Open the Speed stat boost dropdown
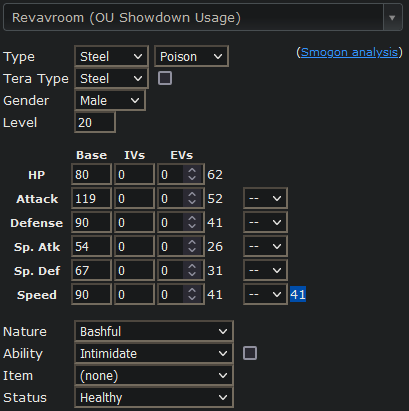Viewport: 409px width, 411px height. coord(265,295)
